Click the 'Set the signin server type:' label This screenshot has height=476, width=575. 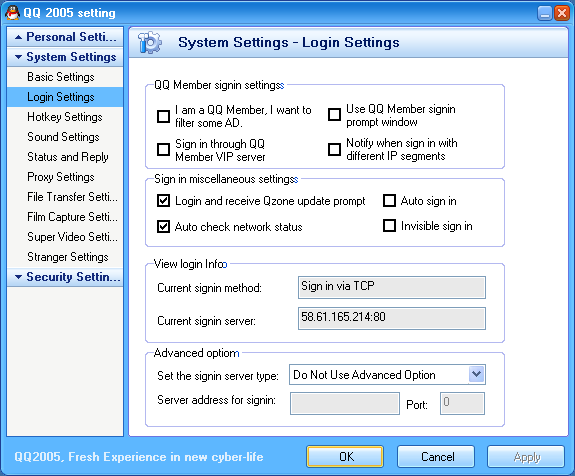[218, 376]
